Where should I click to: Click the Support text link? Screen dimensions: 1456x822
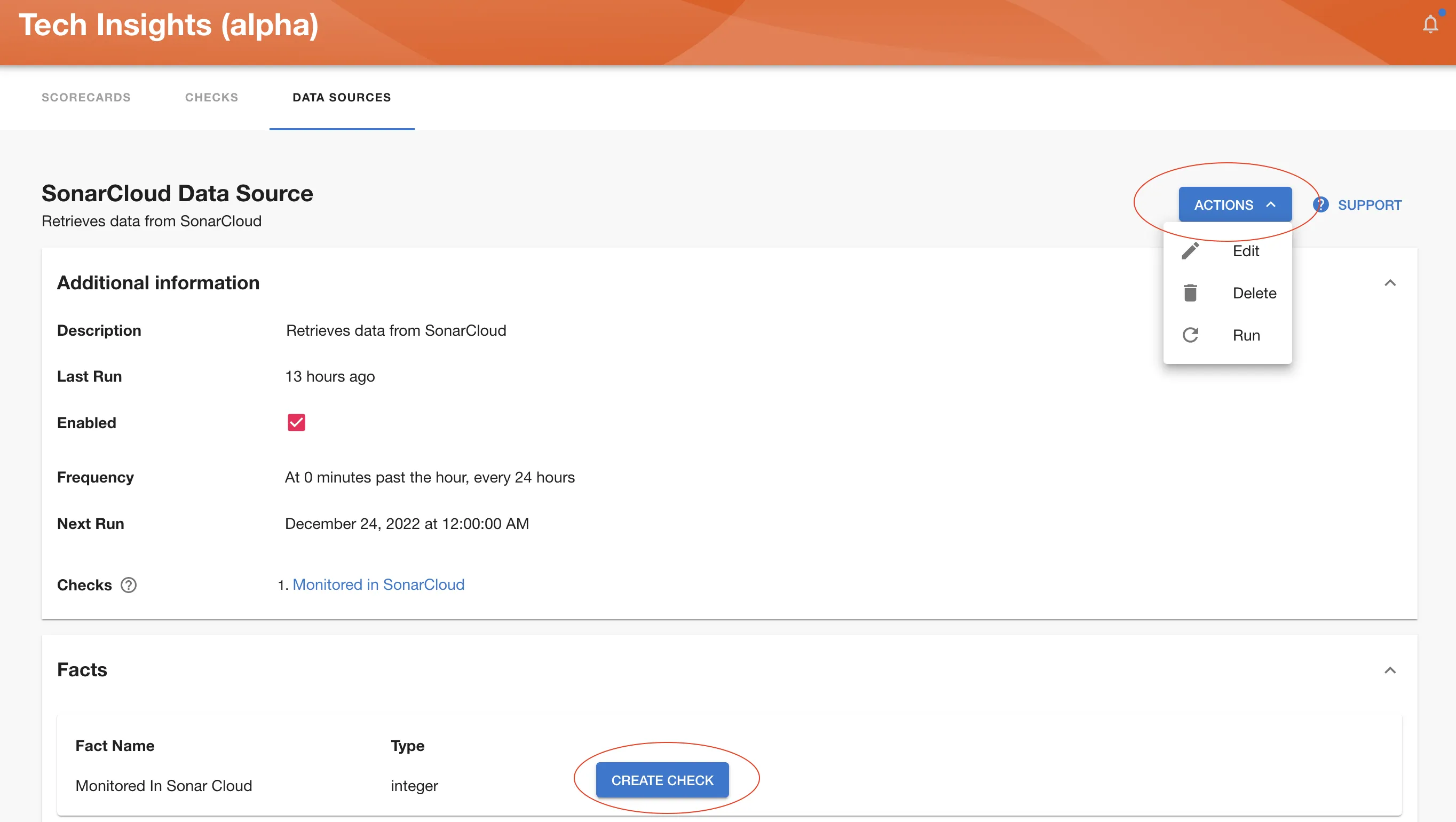point(1369,204)
